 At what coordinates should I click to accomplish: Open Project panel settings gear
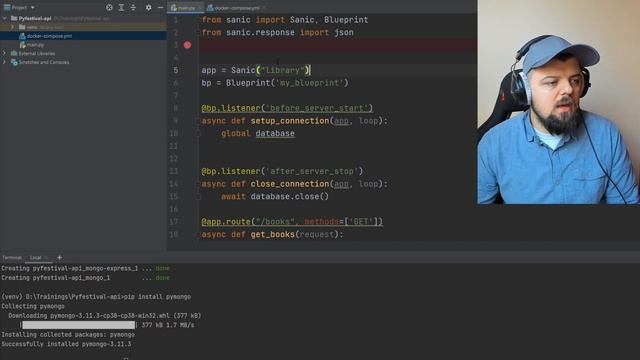pyautogui.click(x=149, y=7)
